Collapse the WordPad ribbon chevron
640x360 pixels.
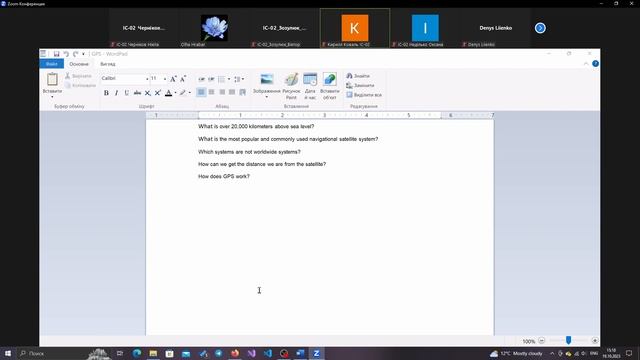point(586,64)
